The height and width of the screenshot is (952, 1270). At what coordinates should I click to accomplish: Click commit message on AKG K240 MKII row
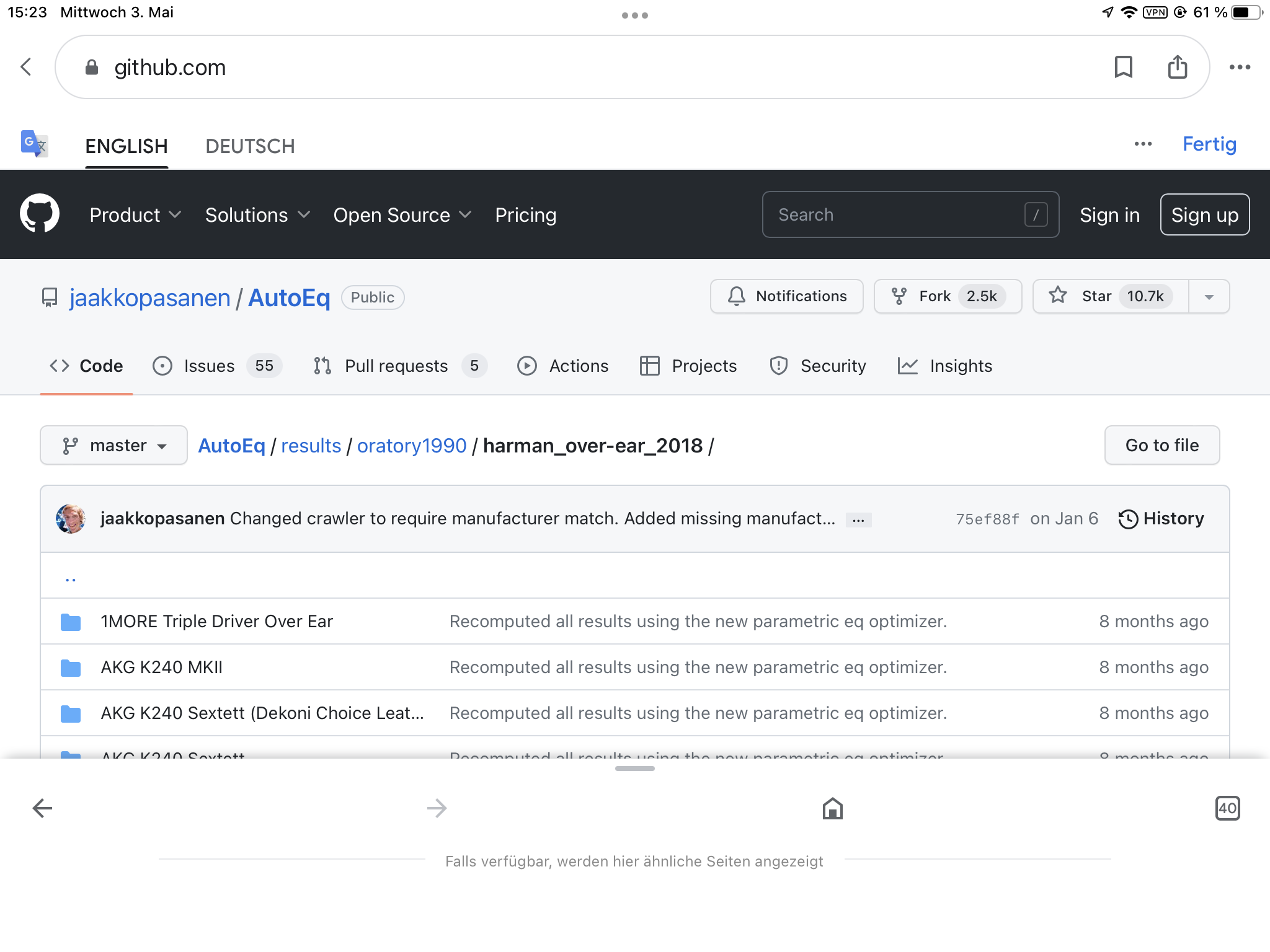(x=698, y=668)
